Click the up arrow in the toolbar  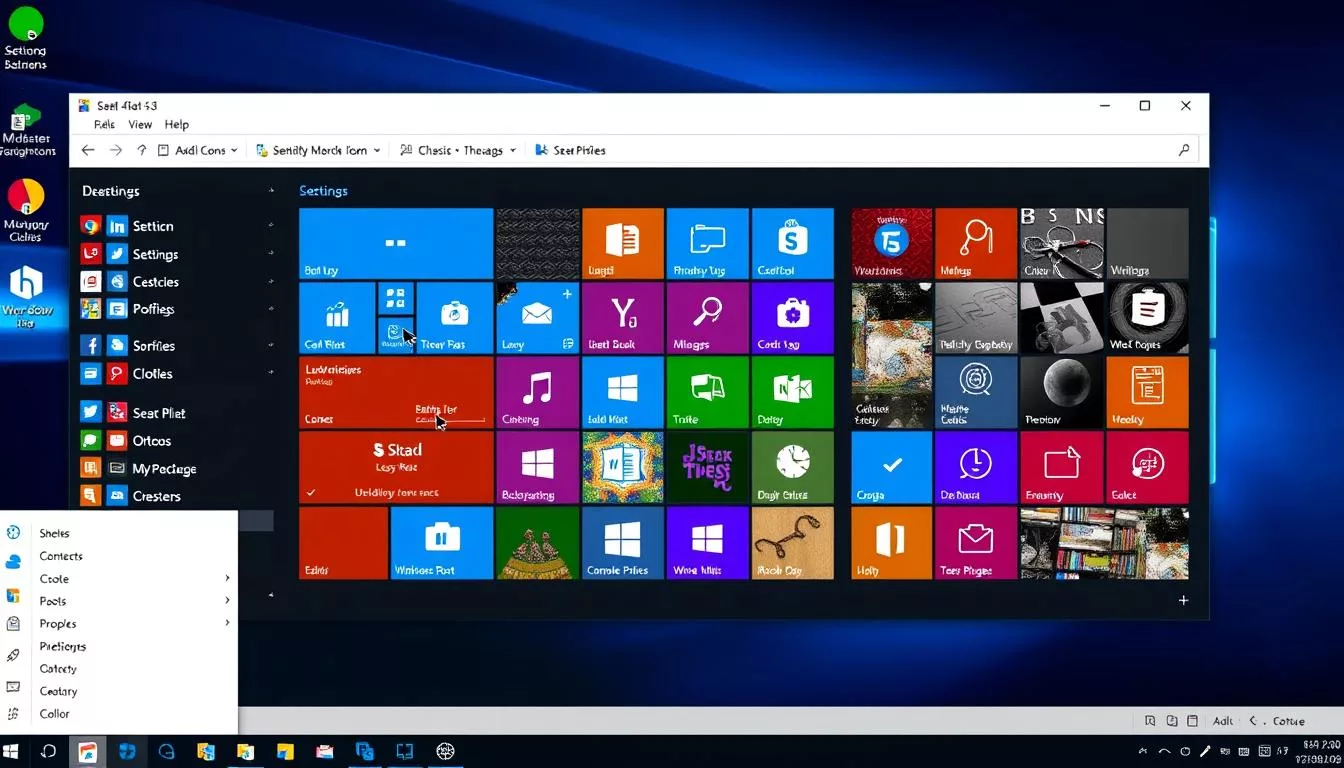coord(142,150)
